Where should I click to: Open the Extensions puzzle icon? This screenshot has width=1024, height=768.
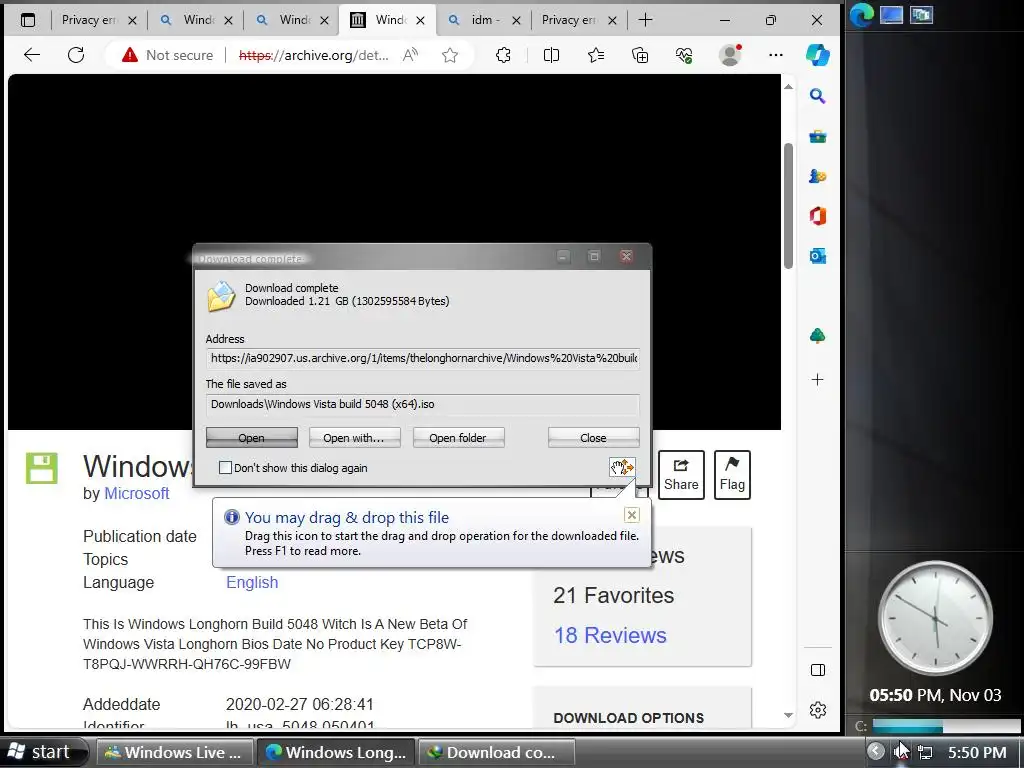click(503, 56)
